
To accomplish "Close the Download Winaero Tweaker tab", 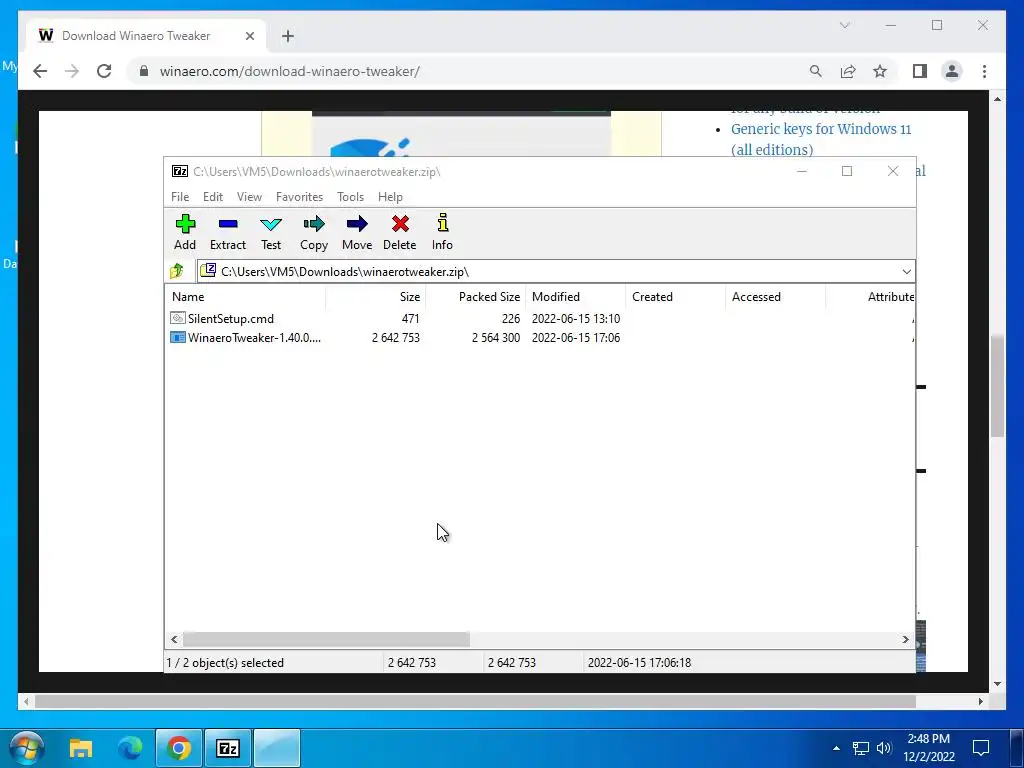I will coord(249,36).
